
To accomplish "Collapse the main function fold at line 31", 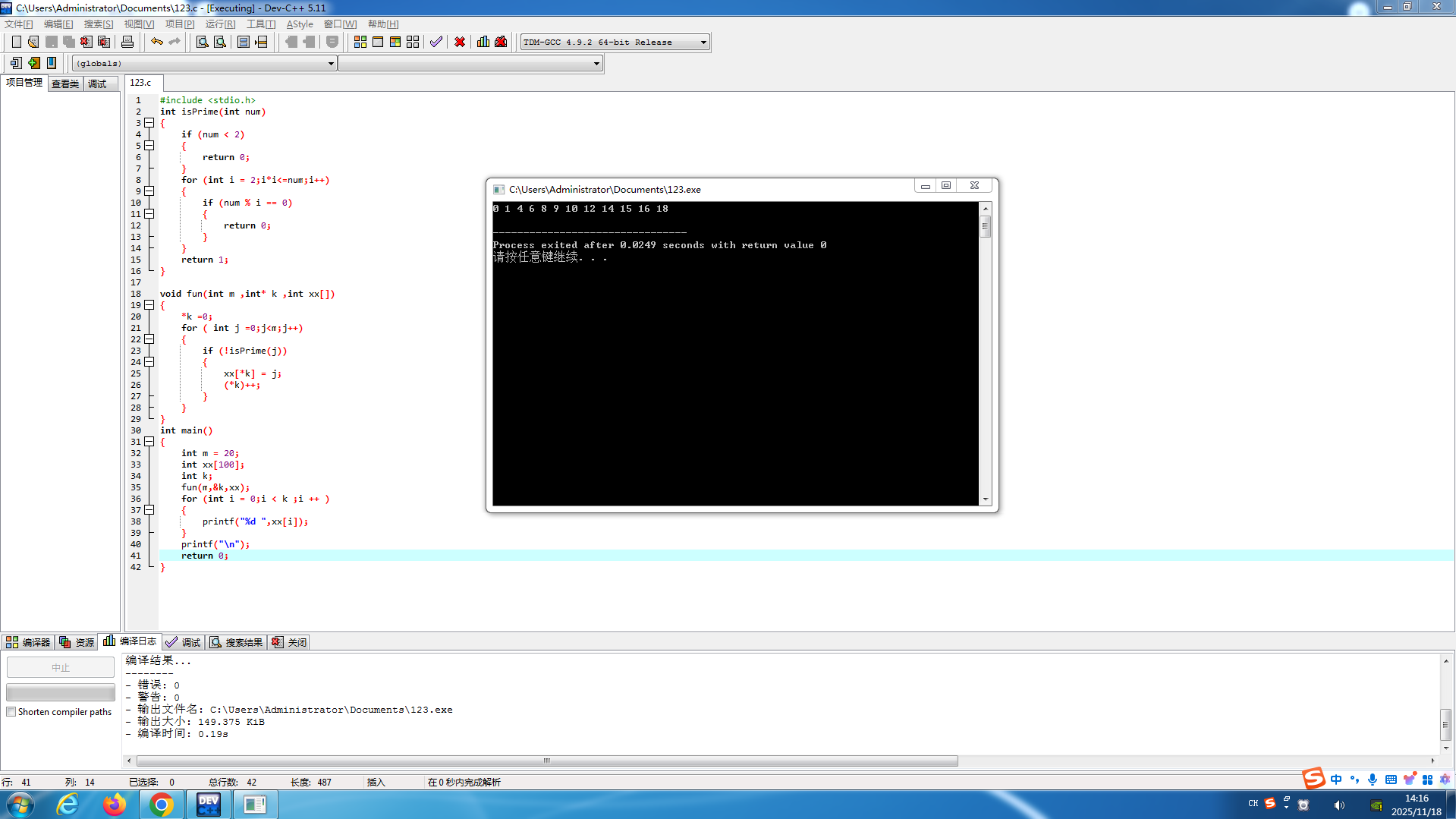I will point(149,442).
